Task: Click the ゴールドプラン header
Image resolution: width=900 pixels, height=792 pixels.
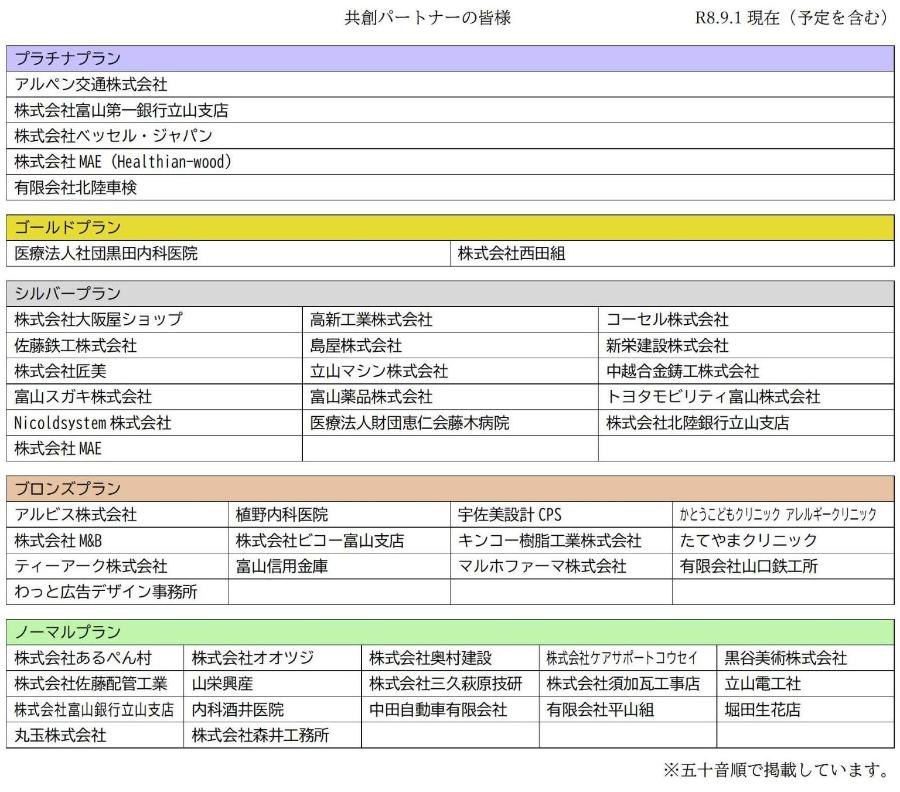Action: pyautogui.click(x=450, y=228)
